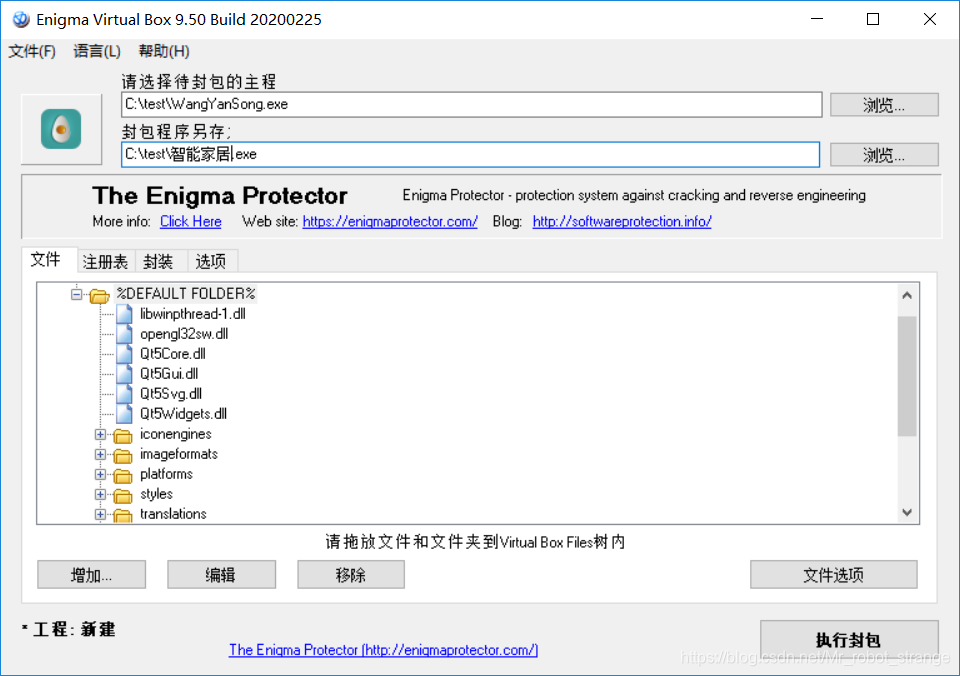Click the 编辑 button
The height and width of the screenshot is (676, 960).
click(222, 574)
